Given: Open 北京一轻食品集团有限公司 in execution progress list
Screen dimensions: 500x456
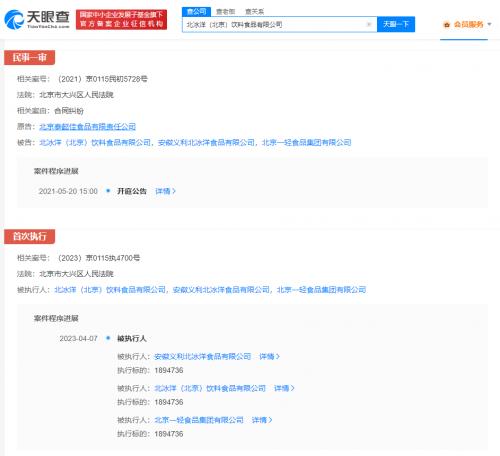Looking at the screenshot, I should [x=199, y=420].
